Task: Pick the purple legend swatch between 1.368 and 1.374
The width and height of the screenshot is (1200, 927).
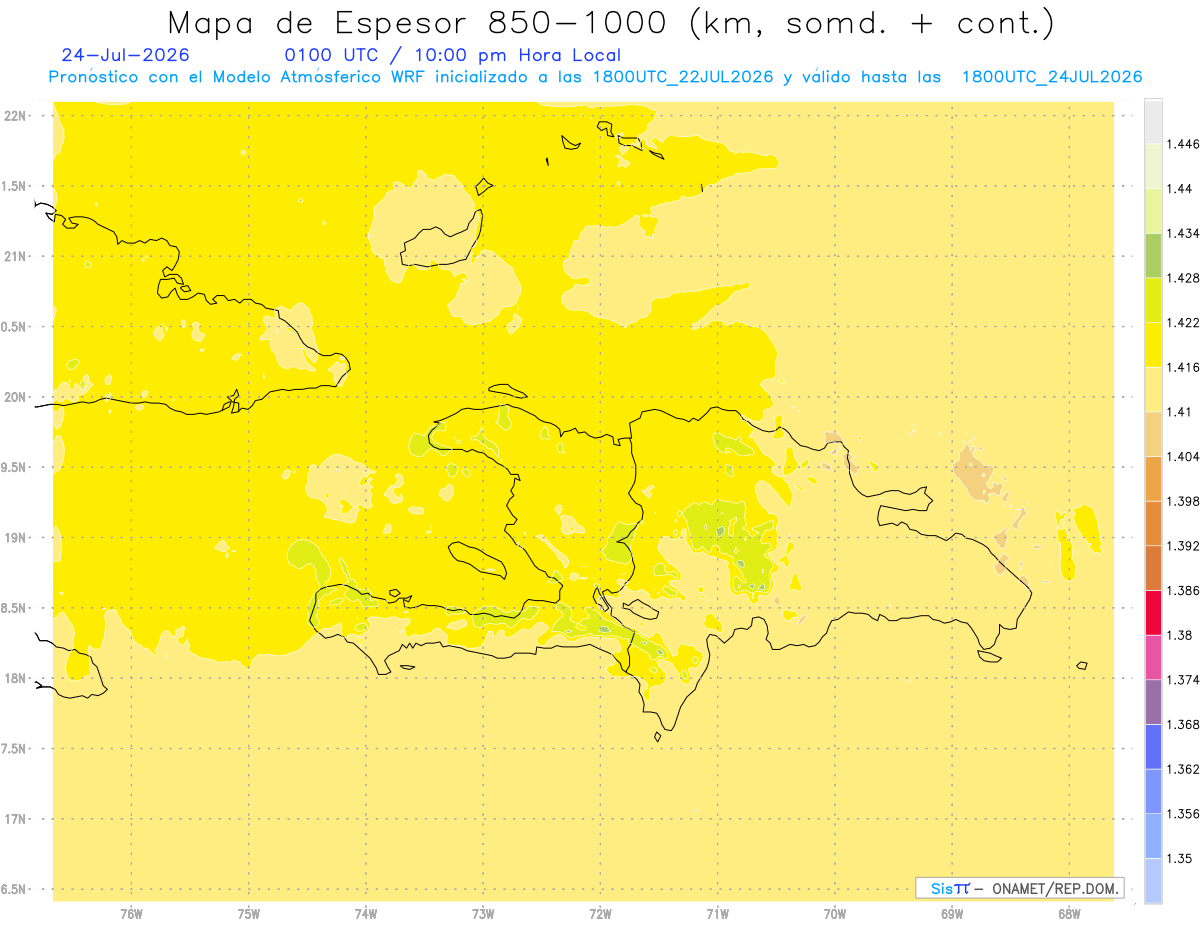Action: (1153, 702)
